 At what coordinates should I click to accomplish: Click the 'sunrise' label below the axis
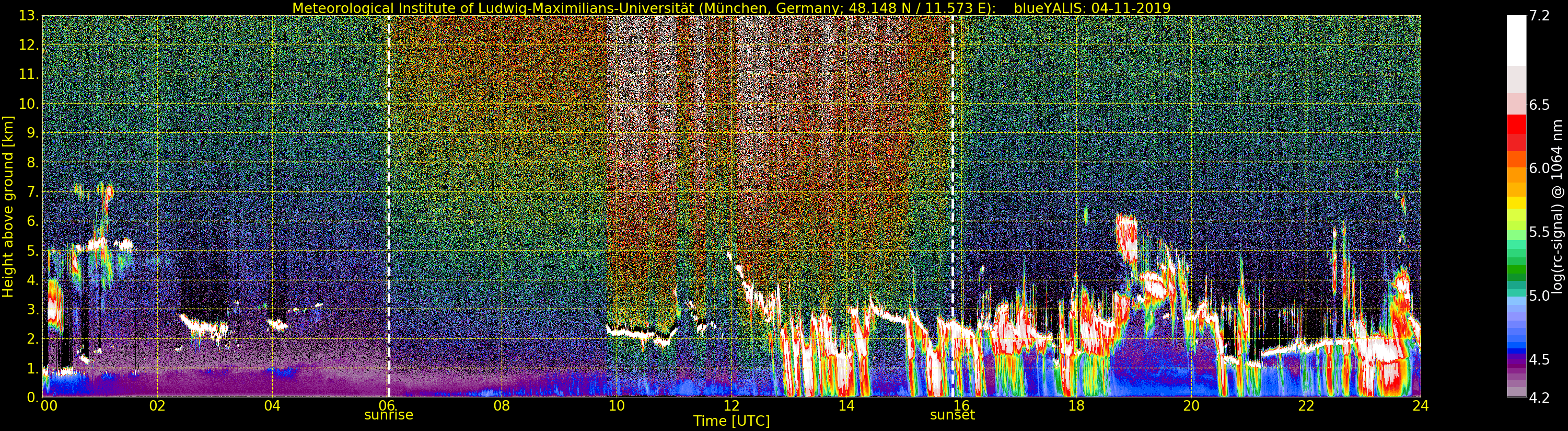tap(388, 415)
